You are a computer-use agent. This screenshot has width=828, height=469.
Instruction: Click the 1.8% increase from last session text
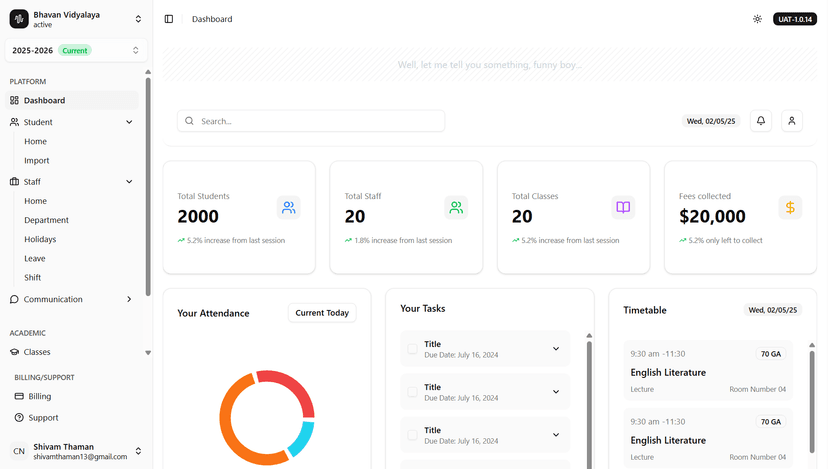(403, 240)
